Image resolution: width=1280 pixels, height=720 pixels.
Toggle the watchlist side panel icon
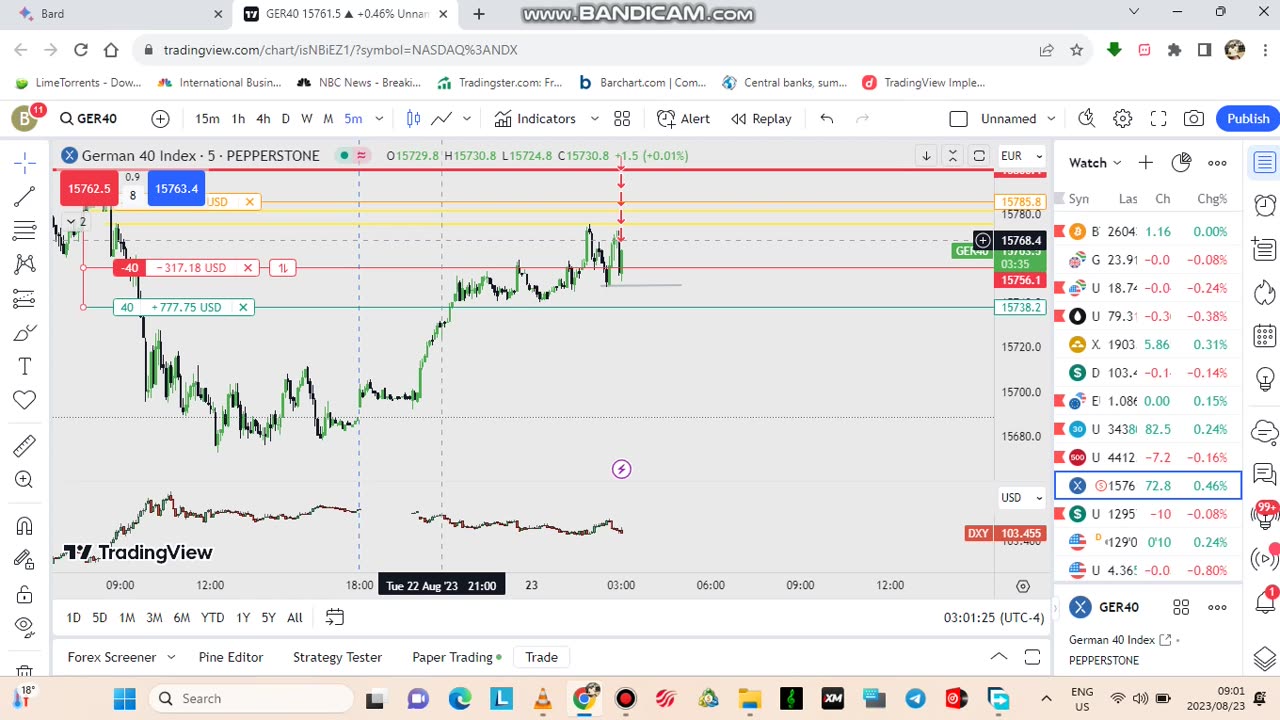point(1265,162)
